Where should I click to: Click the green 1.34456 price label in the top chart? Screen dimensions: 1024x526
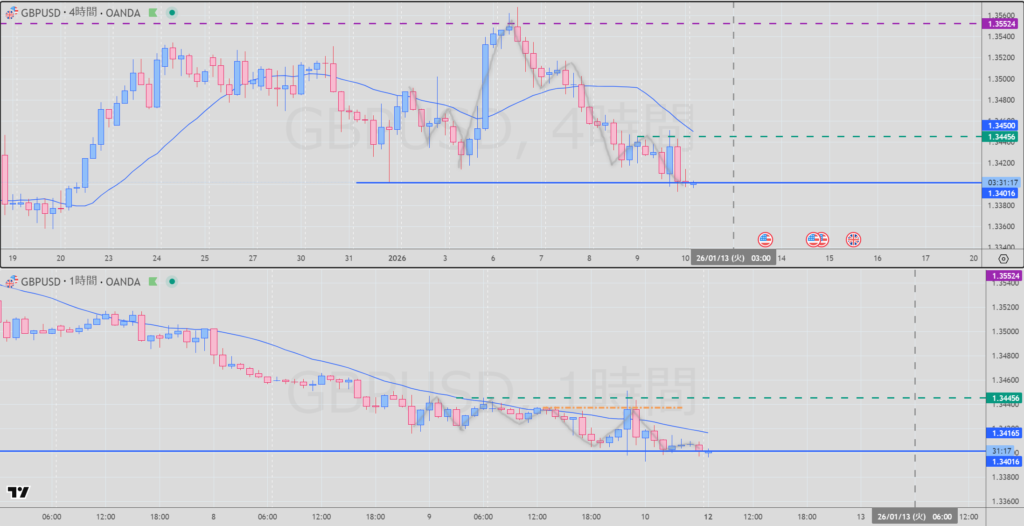point(1001,136)
